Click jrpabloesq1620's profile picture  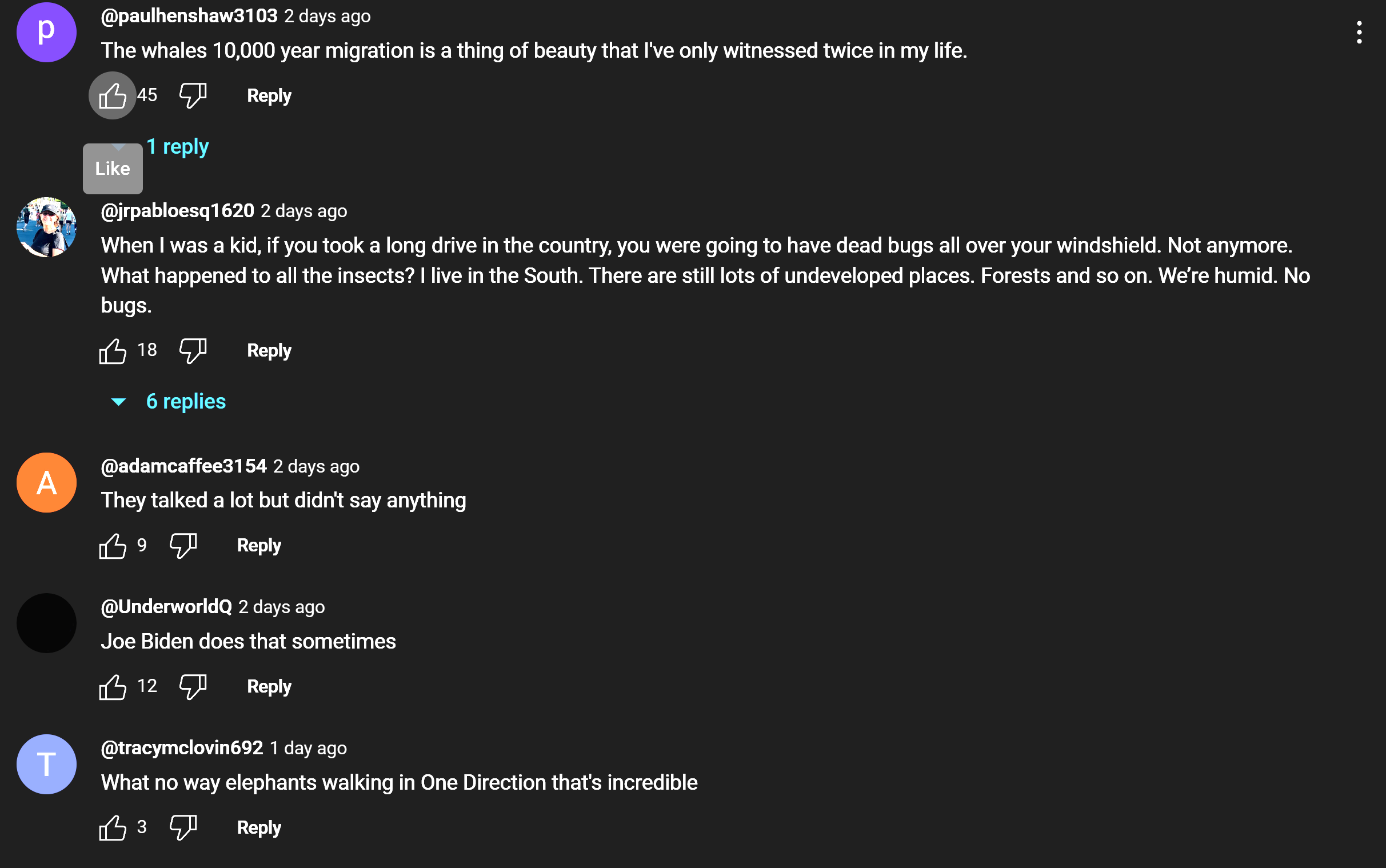click(46, 227)
